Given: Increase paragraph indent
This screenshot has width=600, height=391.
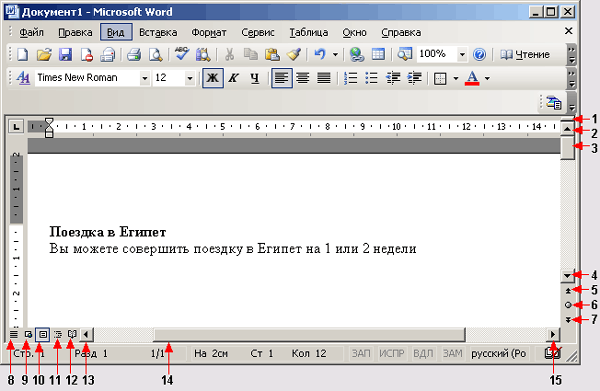Looking at the screenshot, I should 414,78.
